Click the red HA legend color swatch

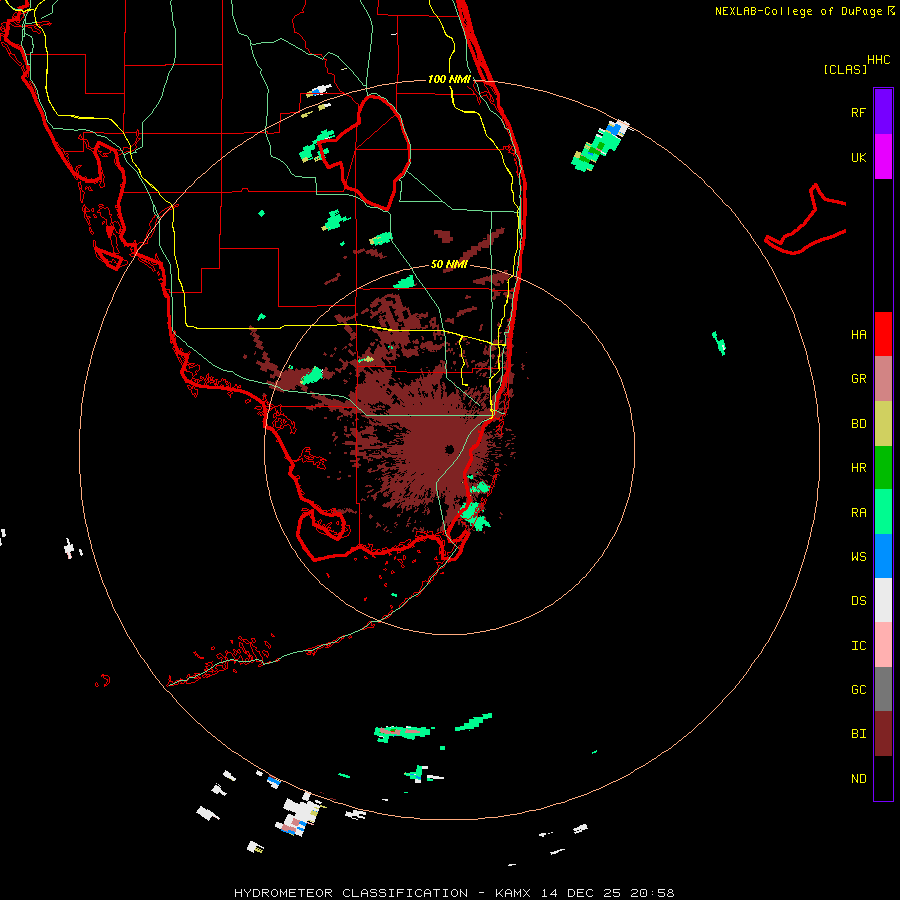883,334
